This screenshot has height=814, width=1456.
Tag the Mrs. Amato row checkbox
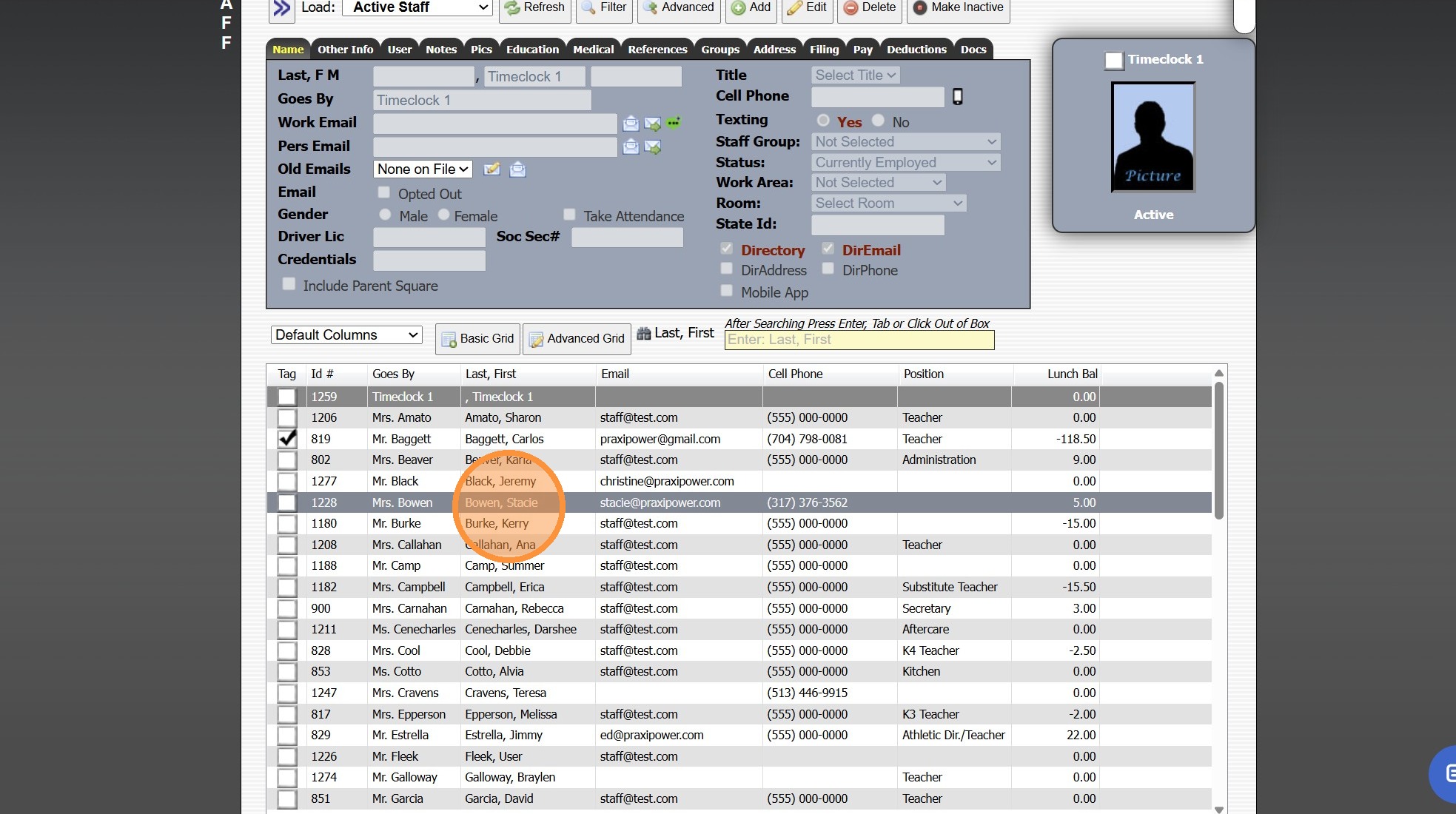click(286, 418)
